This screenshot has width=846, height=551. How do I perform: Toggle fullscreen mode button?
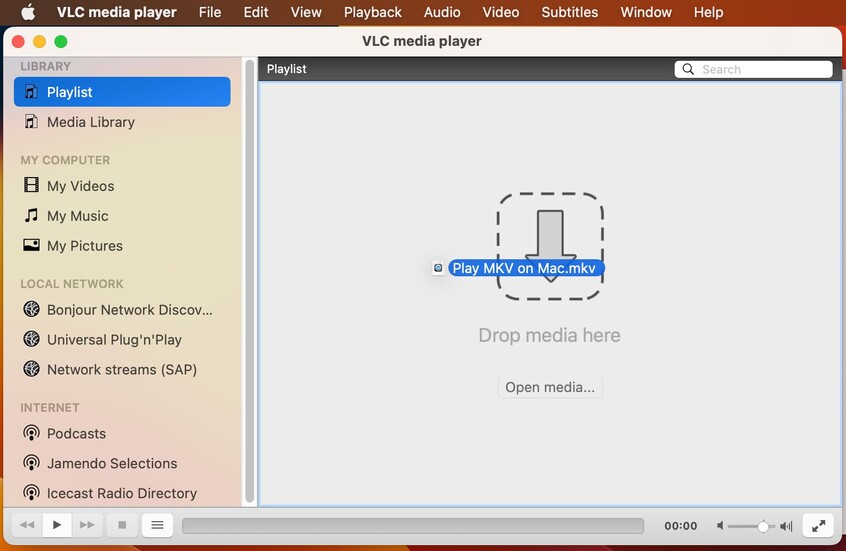pos(818,525)
